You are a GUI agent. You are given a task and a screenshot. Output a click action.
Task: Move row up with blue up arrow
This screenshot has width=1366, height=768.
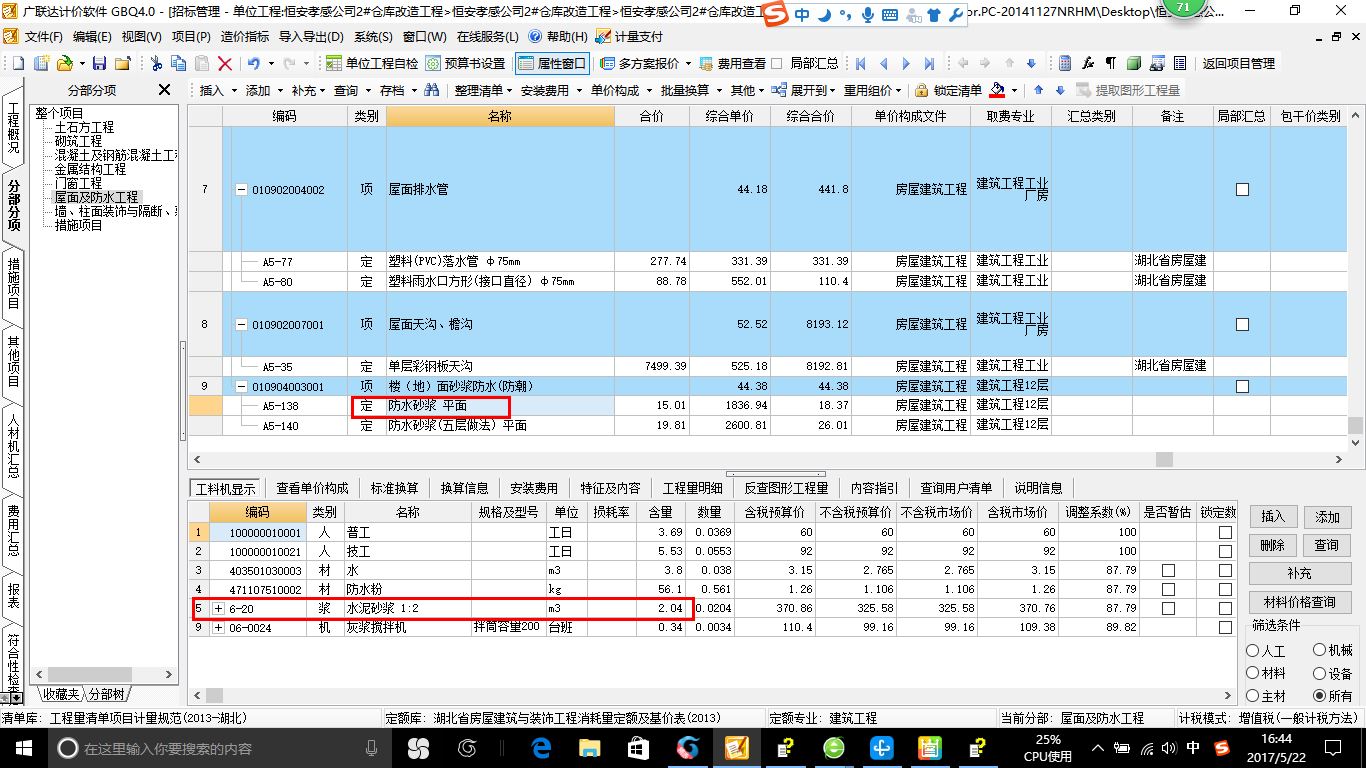pyautogui.click(x=1037, y=90)
